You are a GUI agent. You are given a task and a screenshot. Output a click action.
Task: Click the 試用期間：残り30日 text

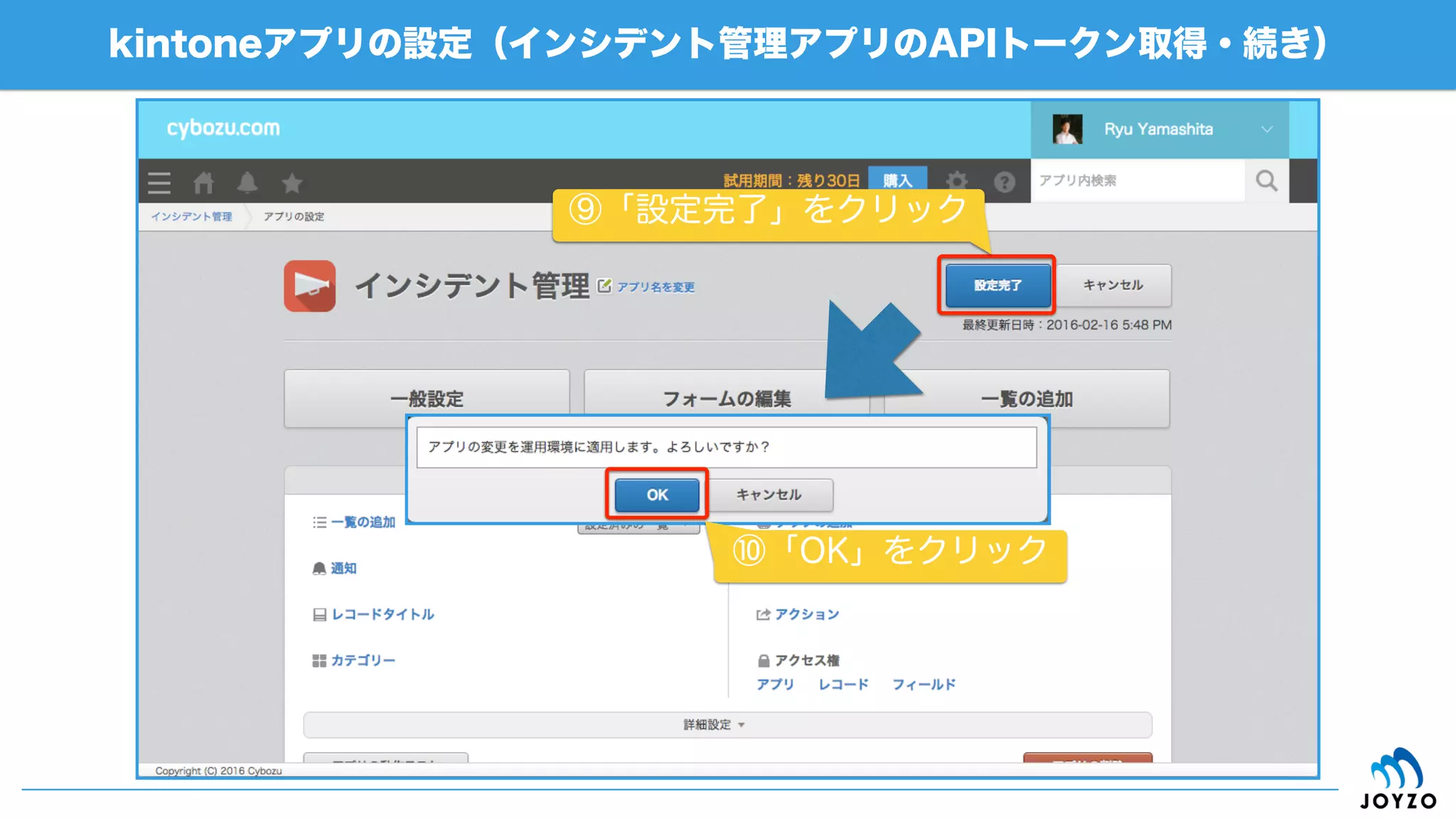(x=791, y=181)
